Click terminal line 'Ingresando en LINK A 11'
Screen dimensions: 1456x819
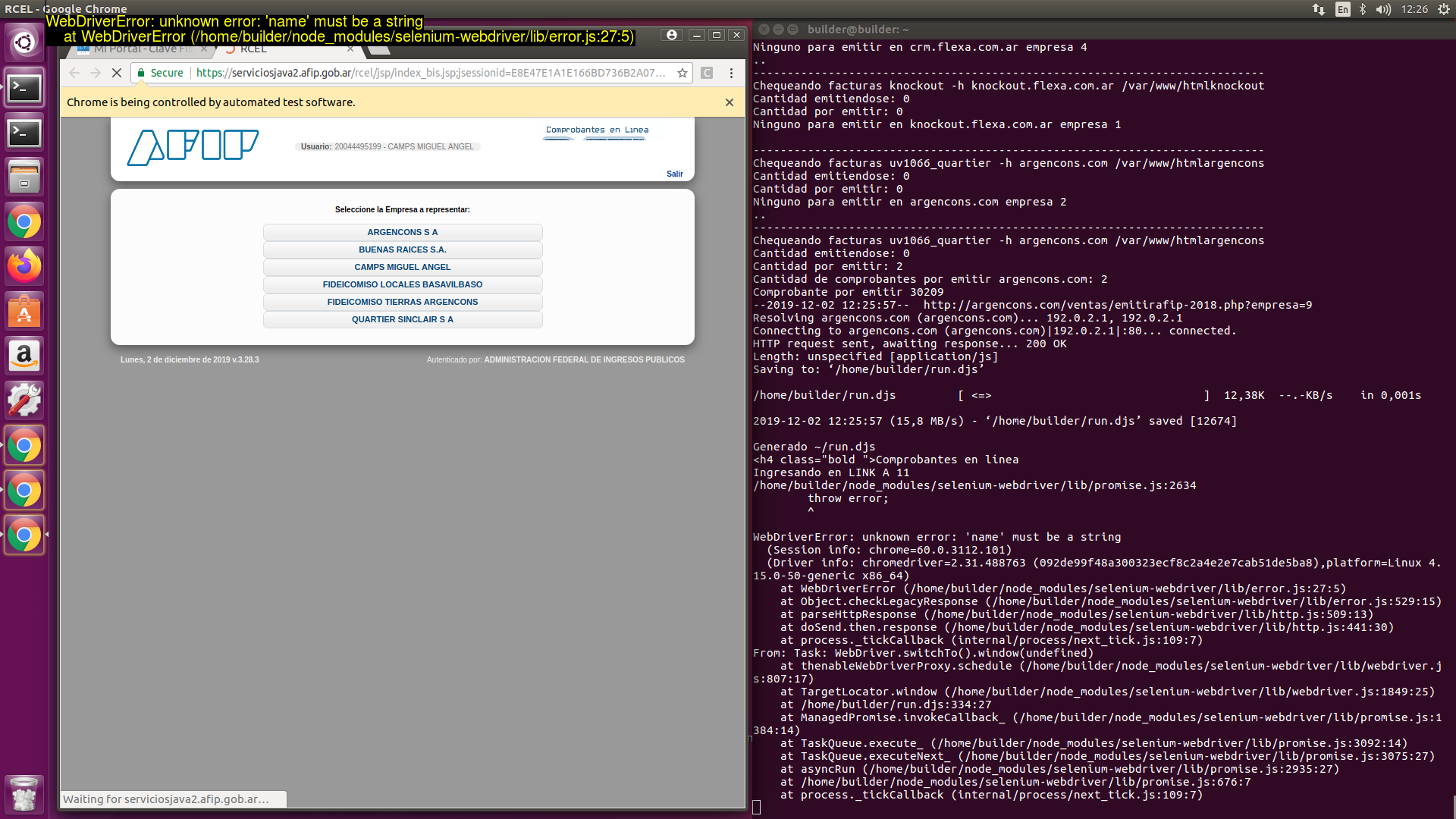831,472
